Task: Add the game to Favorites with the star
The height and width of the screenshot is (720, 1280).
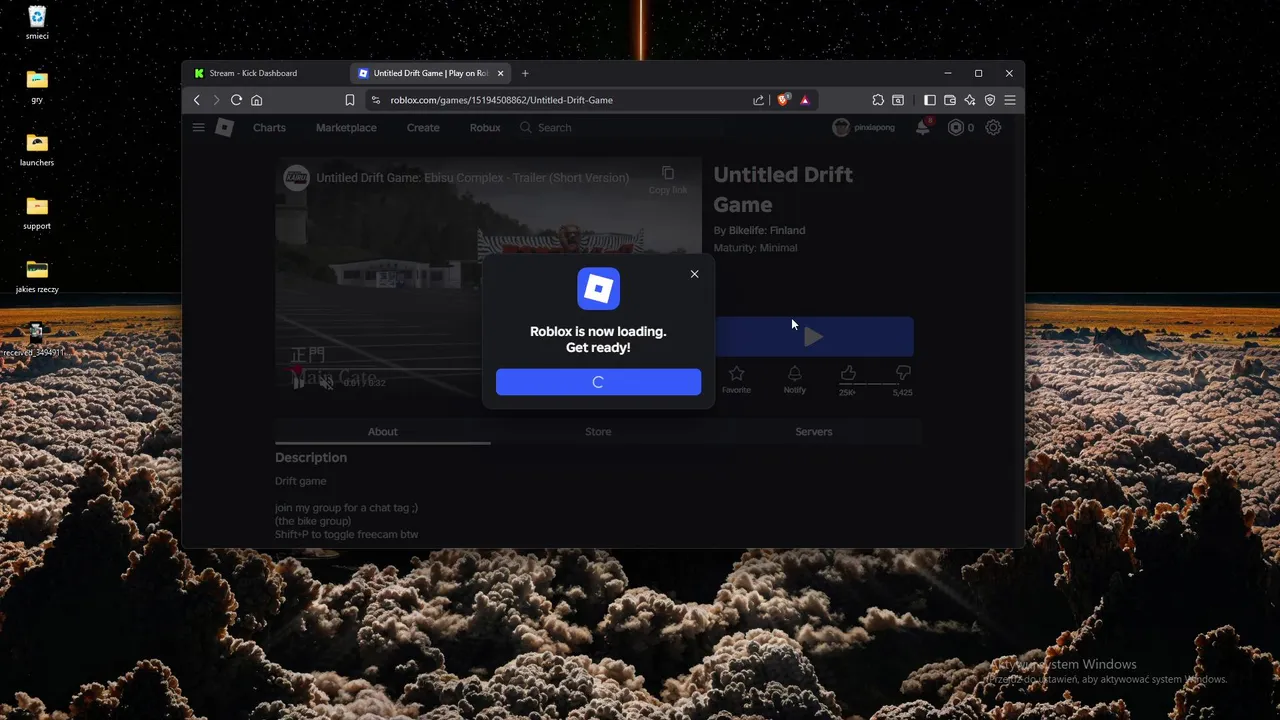Action: [736, 379]
